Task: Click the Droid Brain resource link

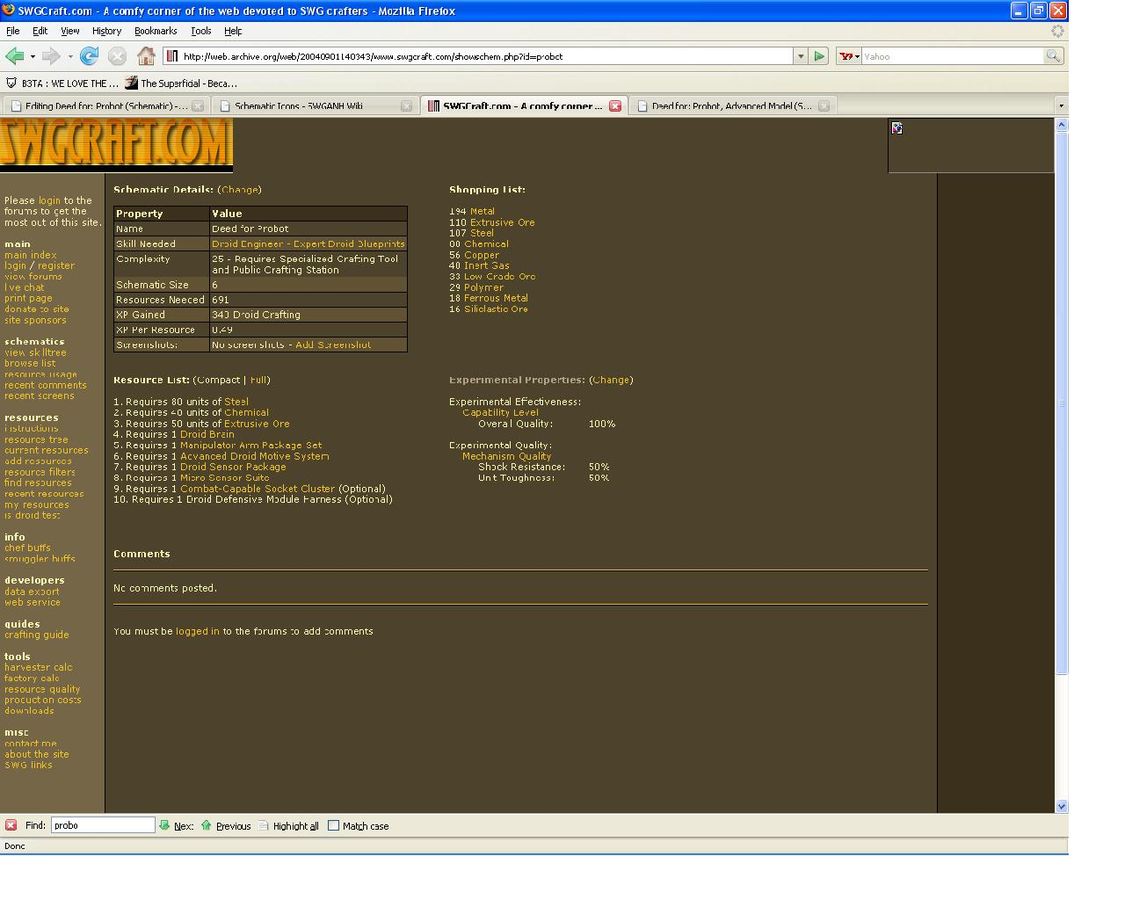Action: coord(207,434)
